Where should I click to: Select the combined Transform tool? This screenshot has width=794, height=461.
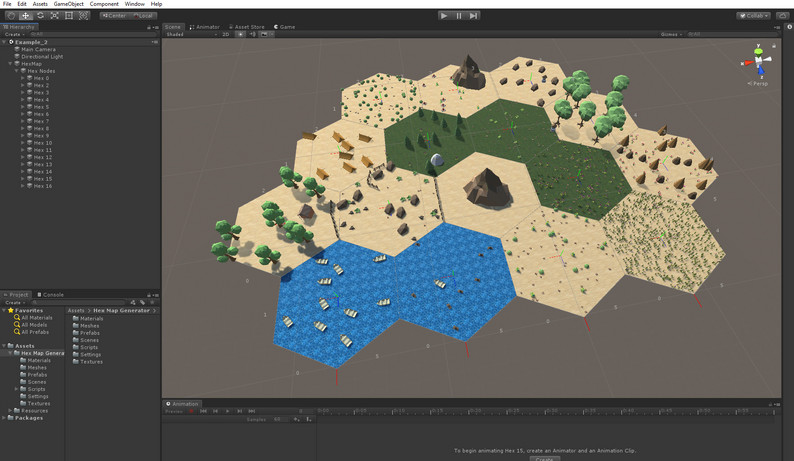pyautogui.click(x=84, y=16)
